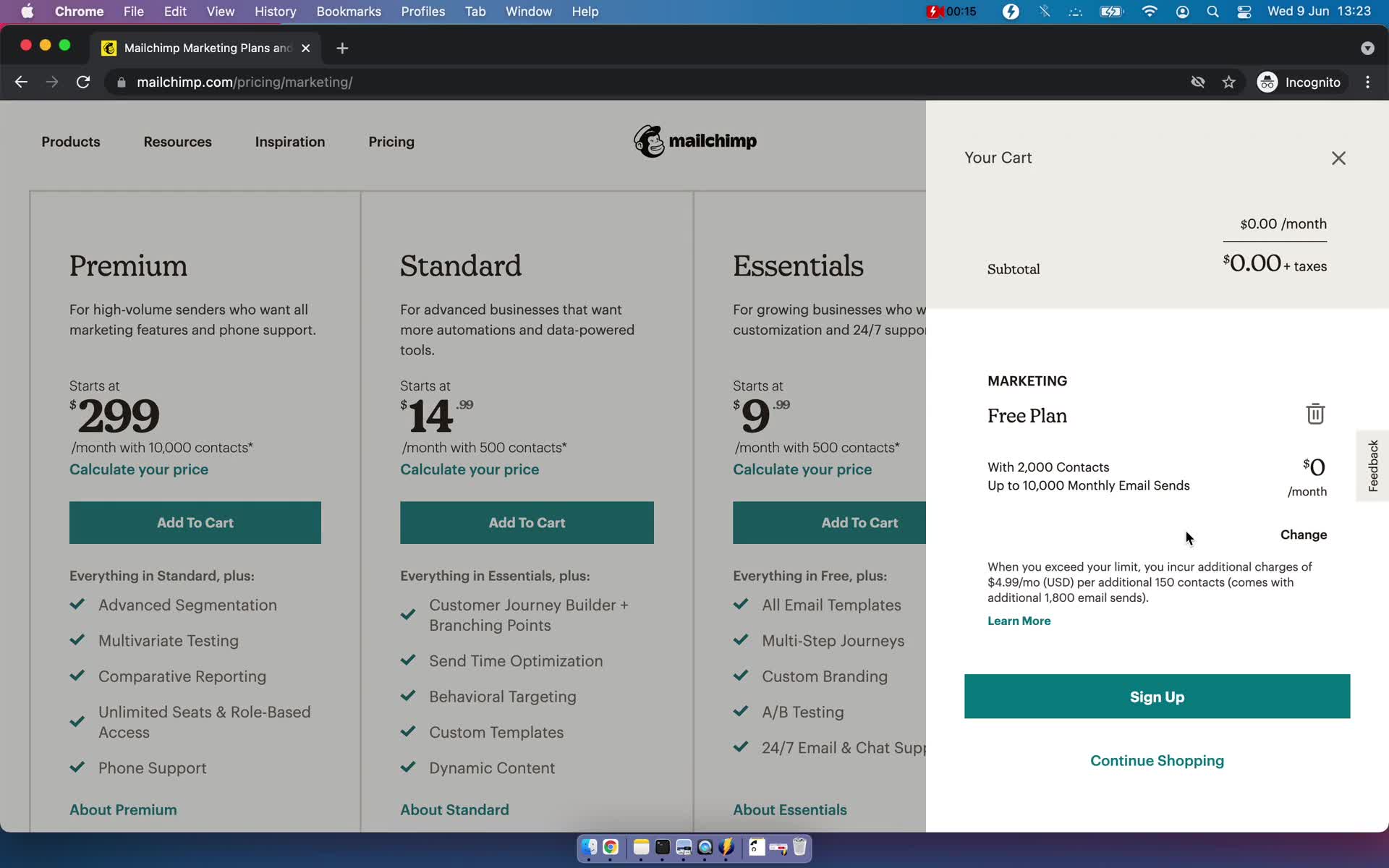The height and width of the screenshot is (868, 1389).
Task: Open the Chrome File menu
Action: point(133,12)
